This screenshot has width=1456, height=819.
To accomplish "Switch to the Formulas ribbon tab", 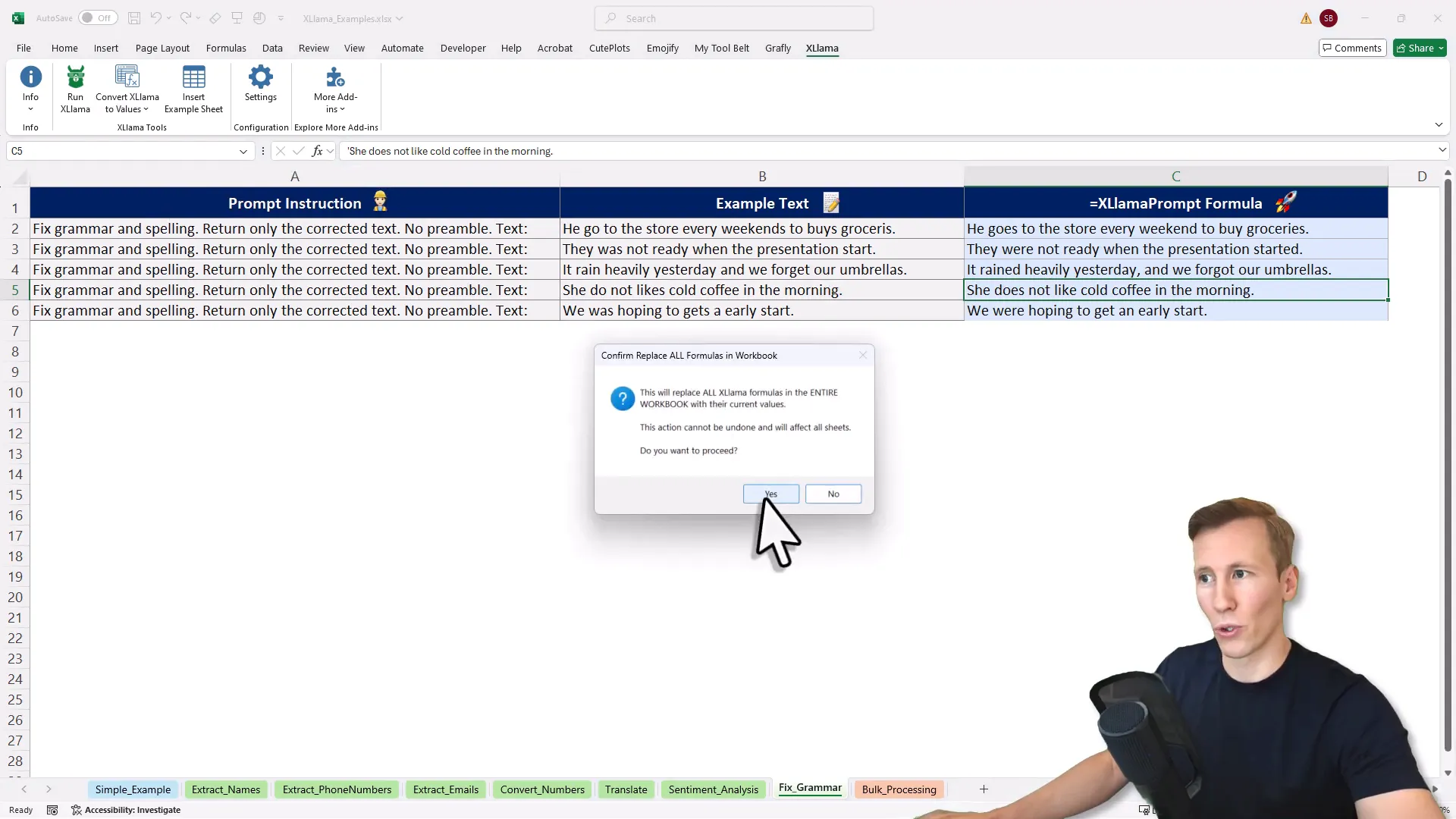I will pyautogui.click(x=226, y=48).
